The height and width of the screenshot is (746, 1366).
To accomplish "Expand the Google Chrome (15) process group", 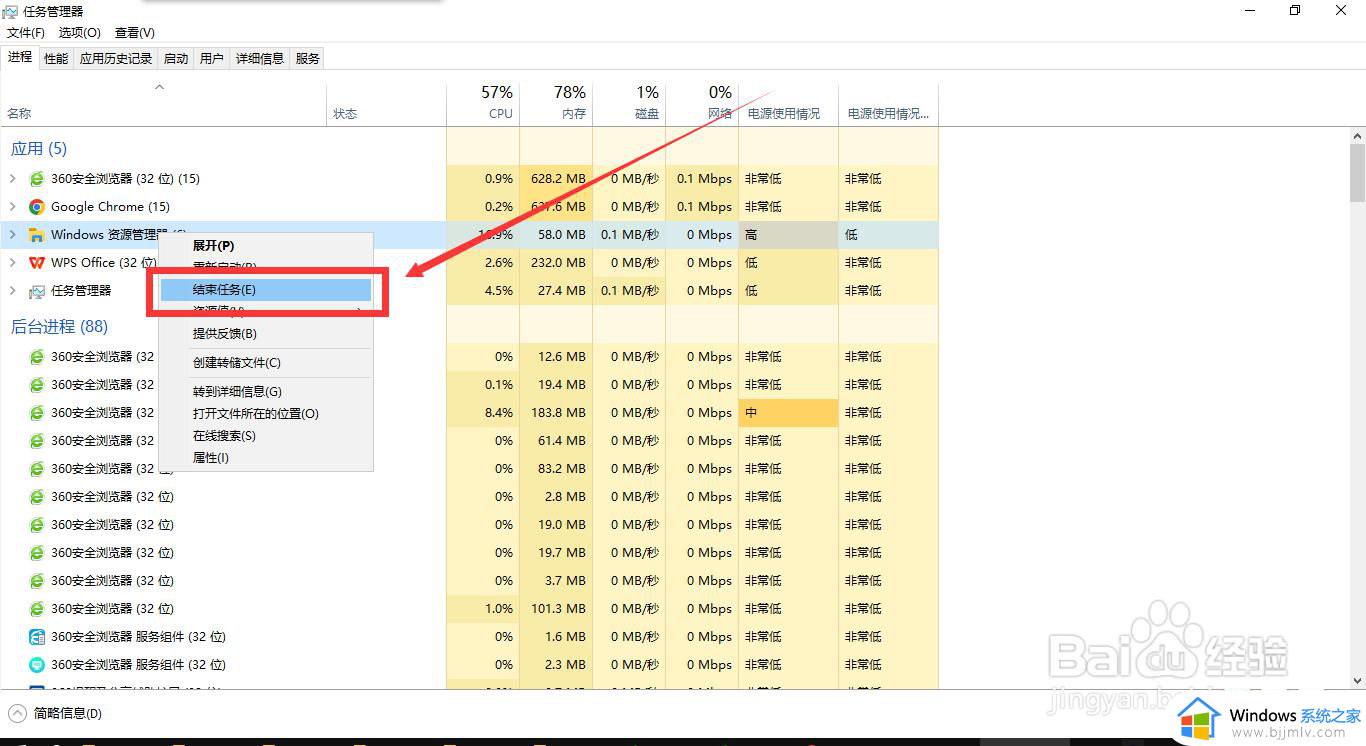I will pyautogui.click(x=12, y=207).
